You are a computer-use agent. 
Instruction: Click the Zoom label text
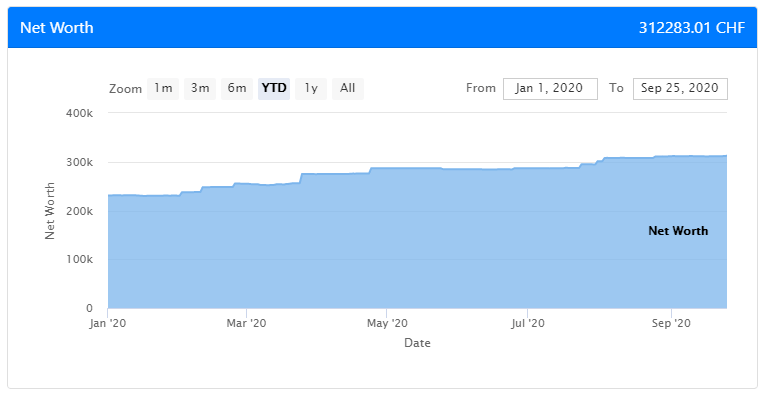click(126, 89)
